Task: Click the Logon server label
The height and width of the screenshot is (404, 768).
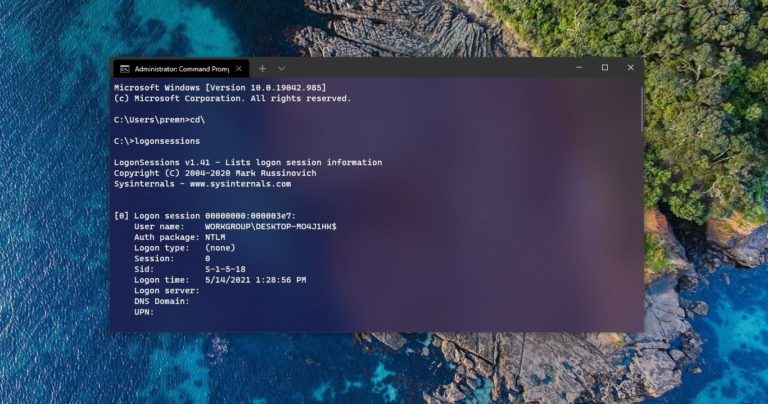Action: [x=167, y=291]
